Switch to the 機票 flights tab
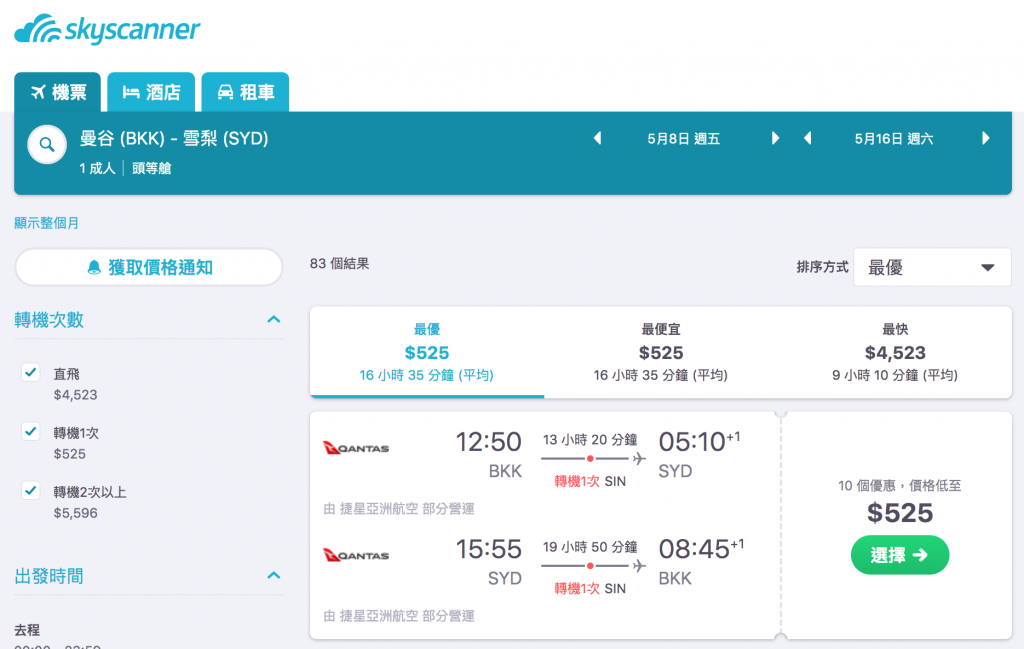Viewport: 1024px width, 649px height. click(x=57, y=92)
